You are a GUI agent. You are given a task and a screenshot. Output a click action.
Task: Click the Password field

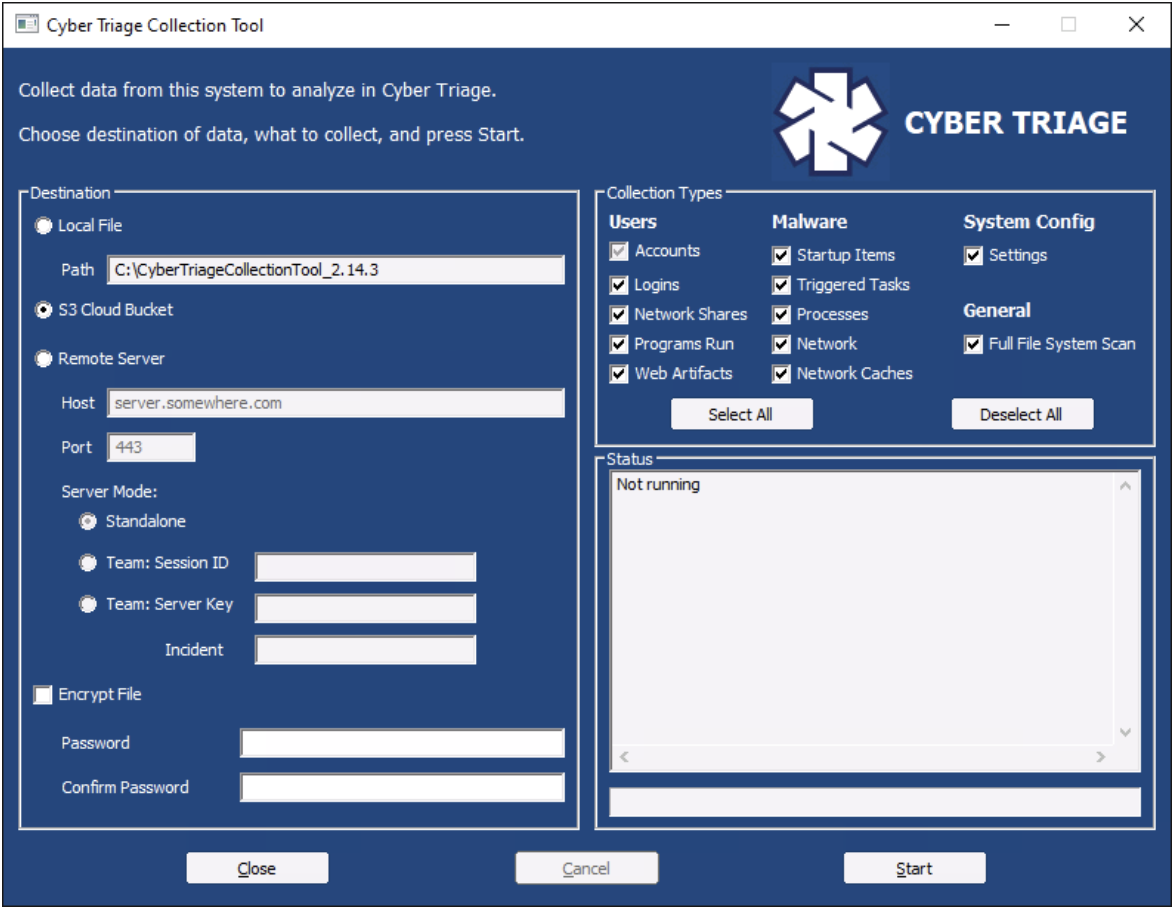[x=402, y=743]
